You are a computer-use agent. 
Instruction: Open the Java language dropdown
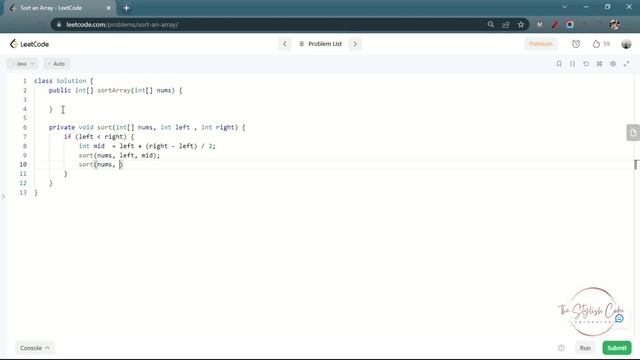pos(23,64)
